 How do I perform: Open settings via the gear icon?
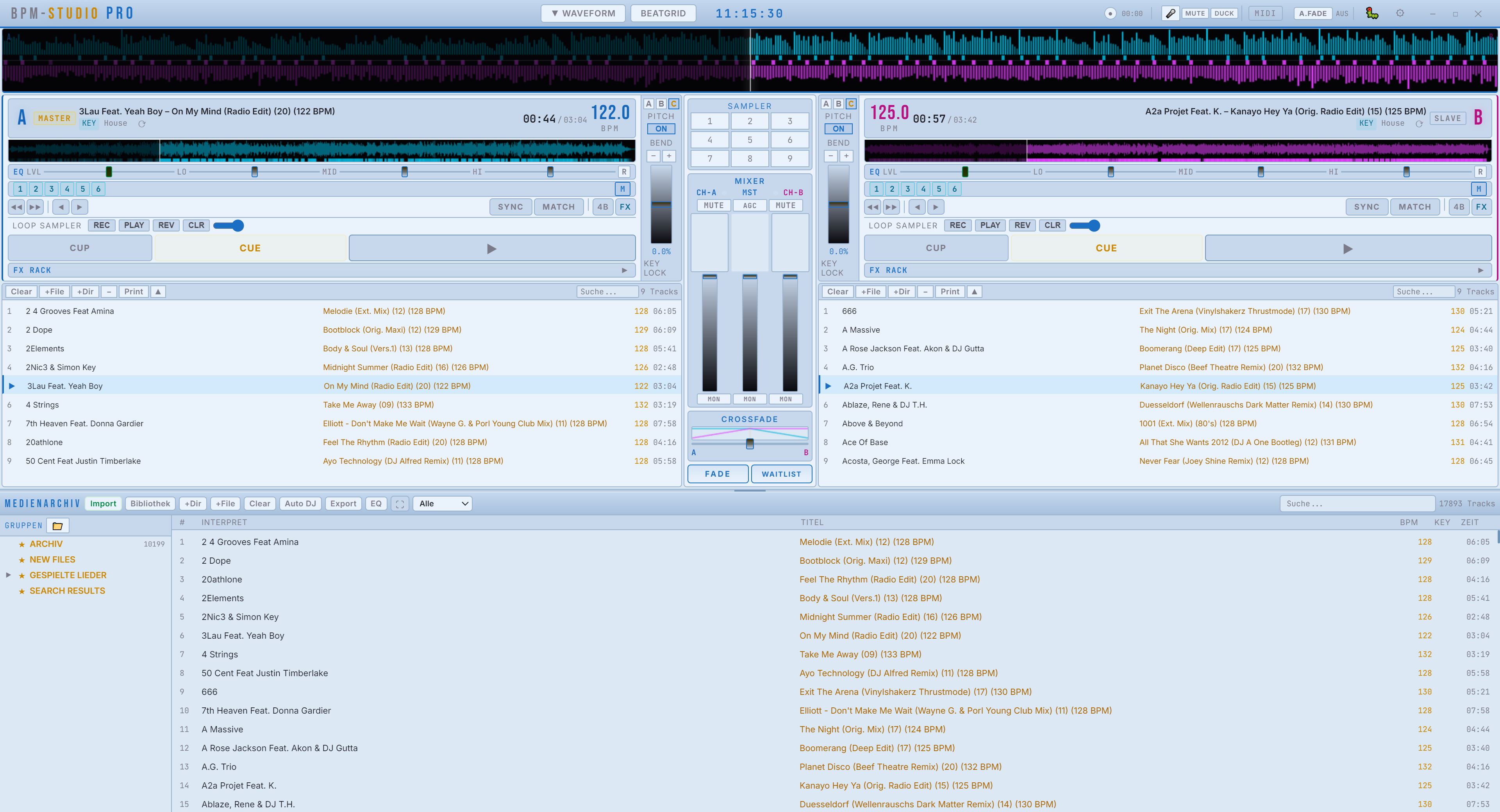point(1400,13)
